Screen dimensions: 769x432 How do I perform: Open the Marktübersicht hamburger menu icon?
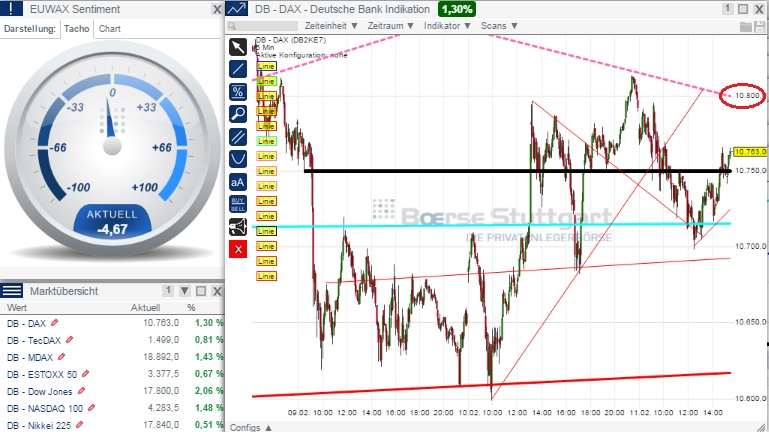pos(11,291)
